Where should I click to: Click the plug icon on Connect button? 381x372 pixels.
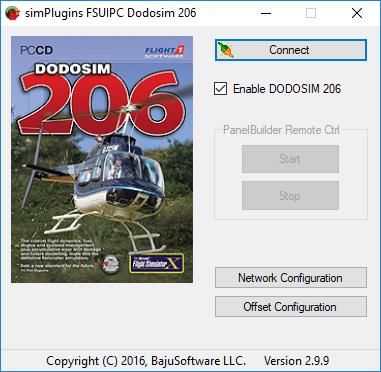pos(226,50)
